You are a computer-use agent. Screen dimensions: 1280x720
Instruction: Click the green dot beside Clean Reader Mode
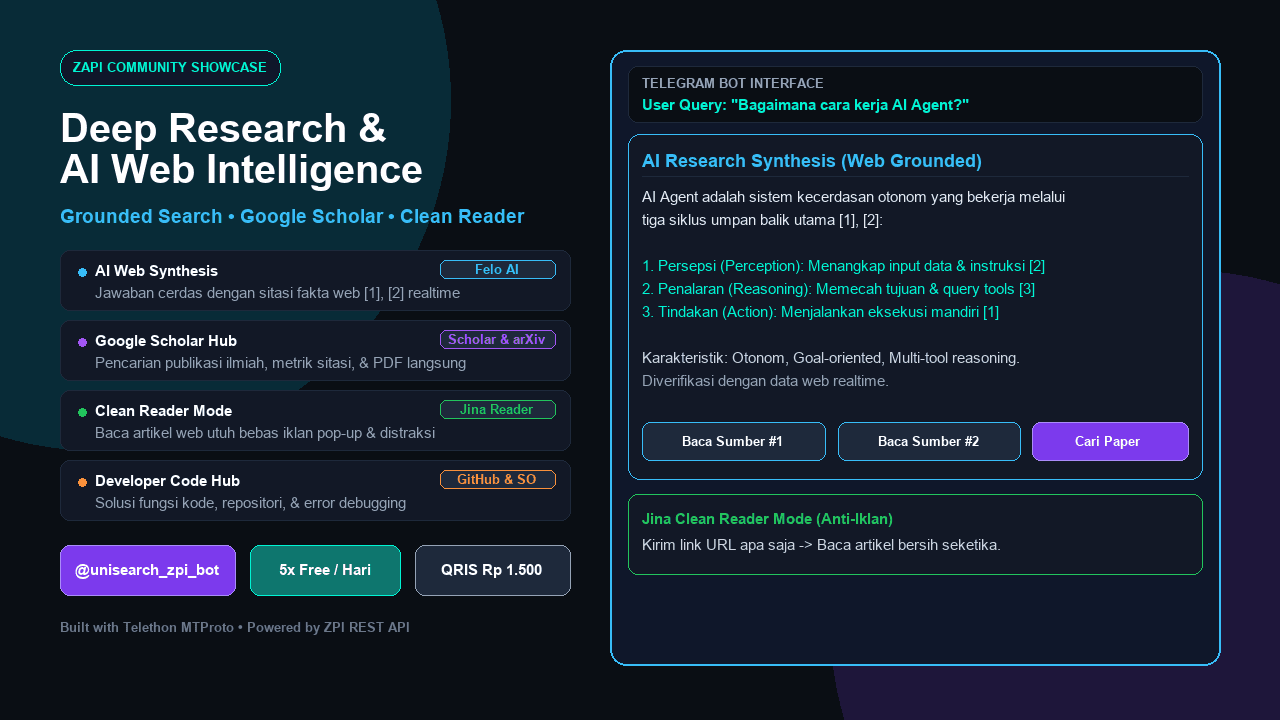83,412
